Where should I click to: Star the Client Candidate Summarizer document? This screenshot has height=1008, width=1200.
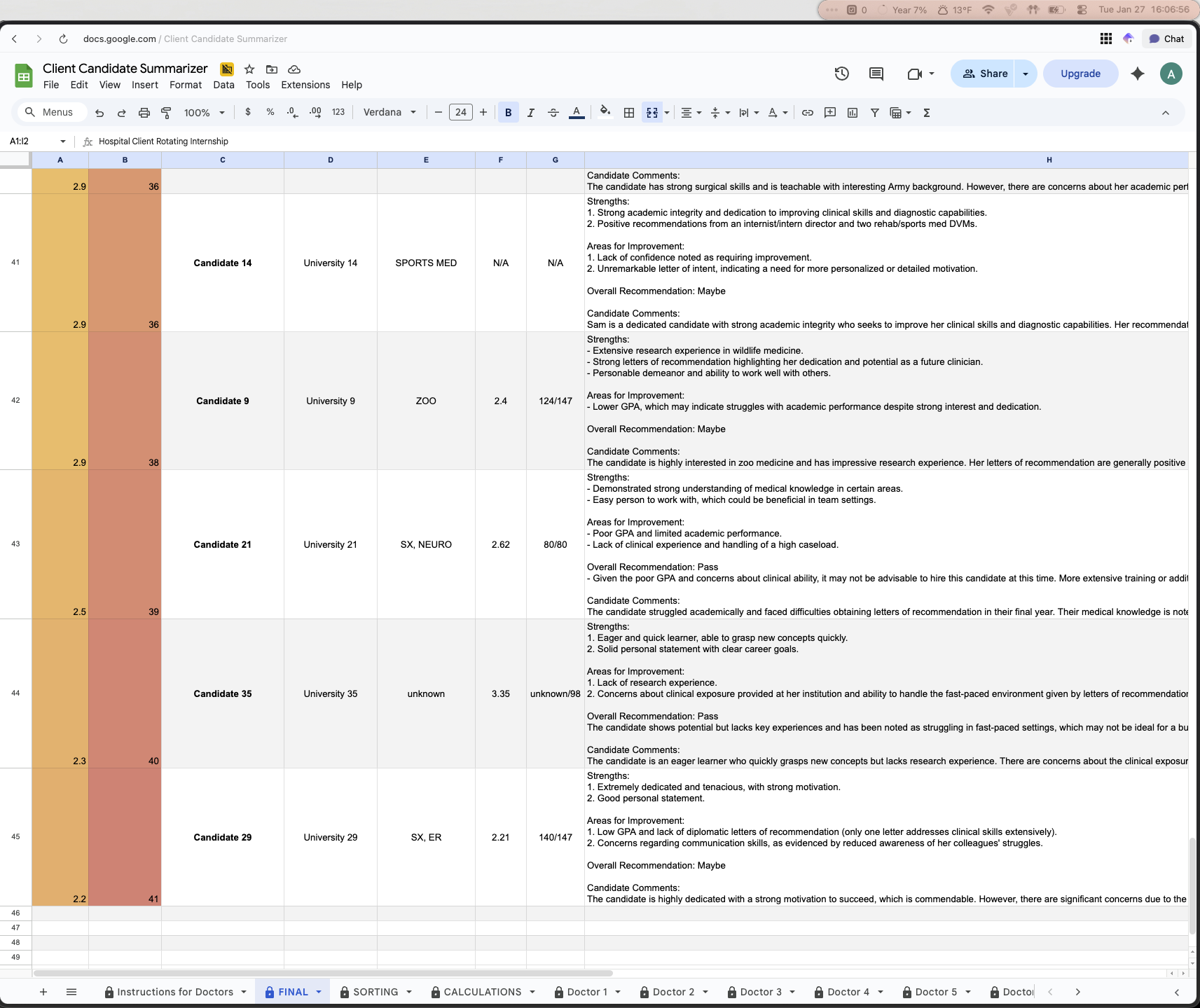click(x=249, y=69)
